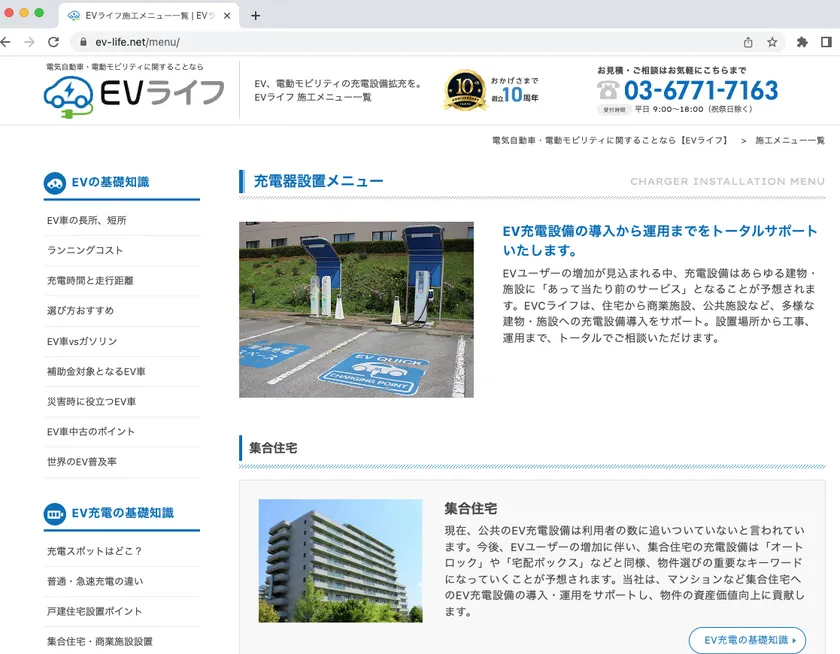
Task: Open 充電時間と走行距離 in sidebar
Action: [x=90, y=280]
